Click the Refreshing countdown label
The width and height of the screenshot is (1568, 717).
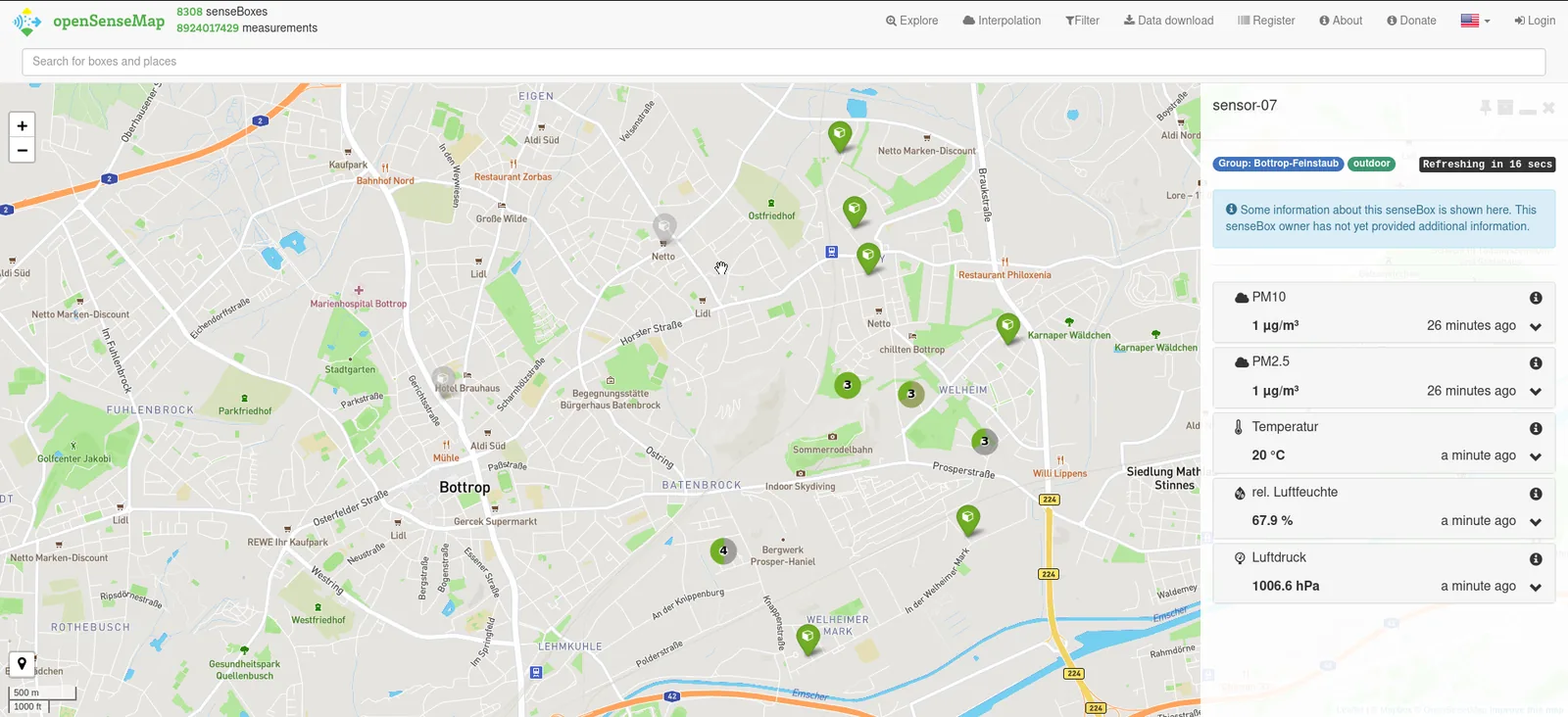click(x=1488, y=165)
